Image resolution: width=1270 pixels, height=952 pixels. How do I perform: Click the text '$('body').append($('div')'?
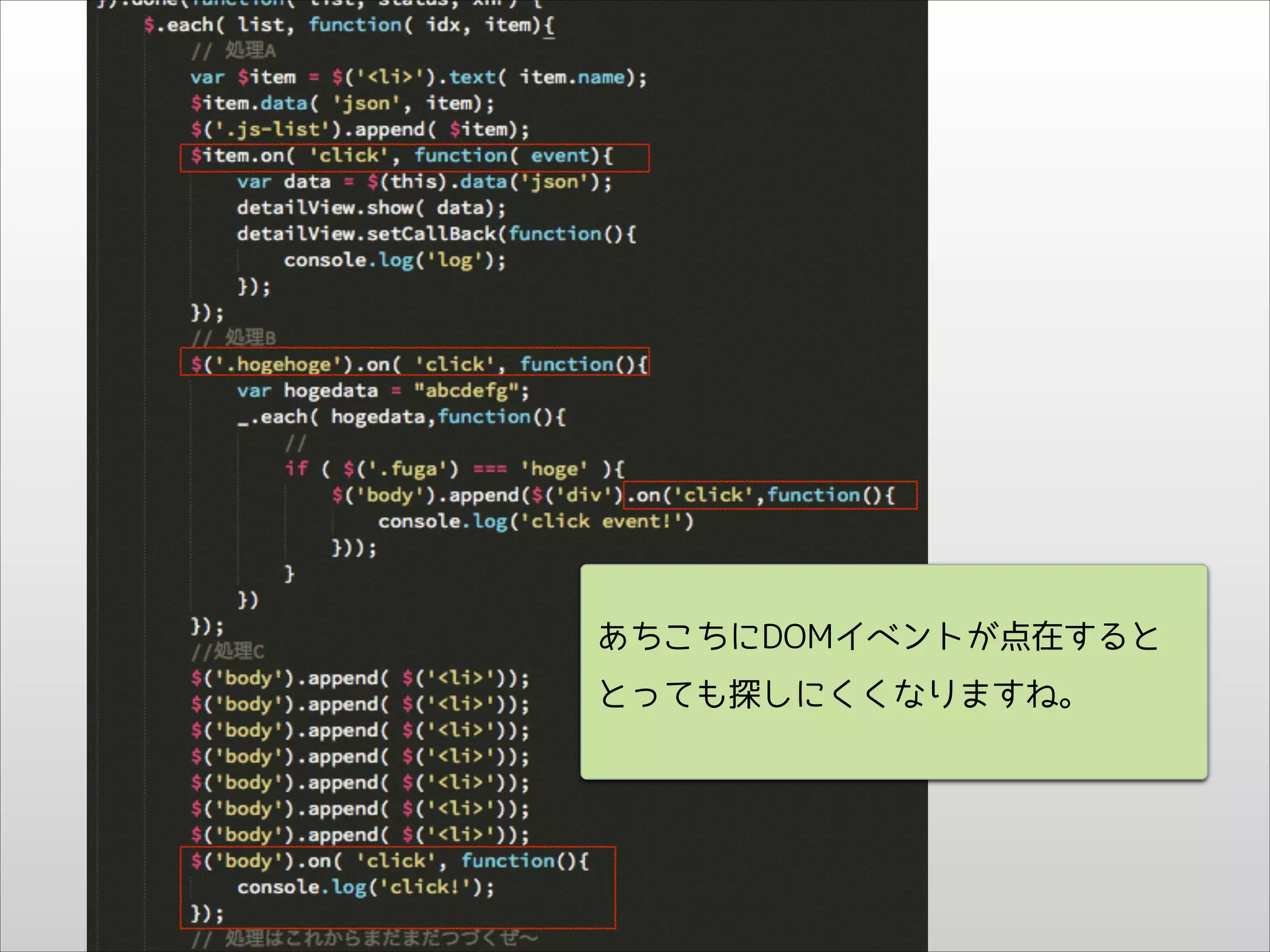point(477,495)
